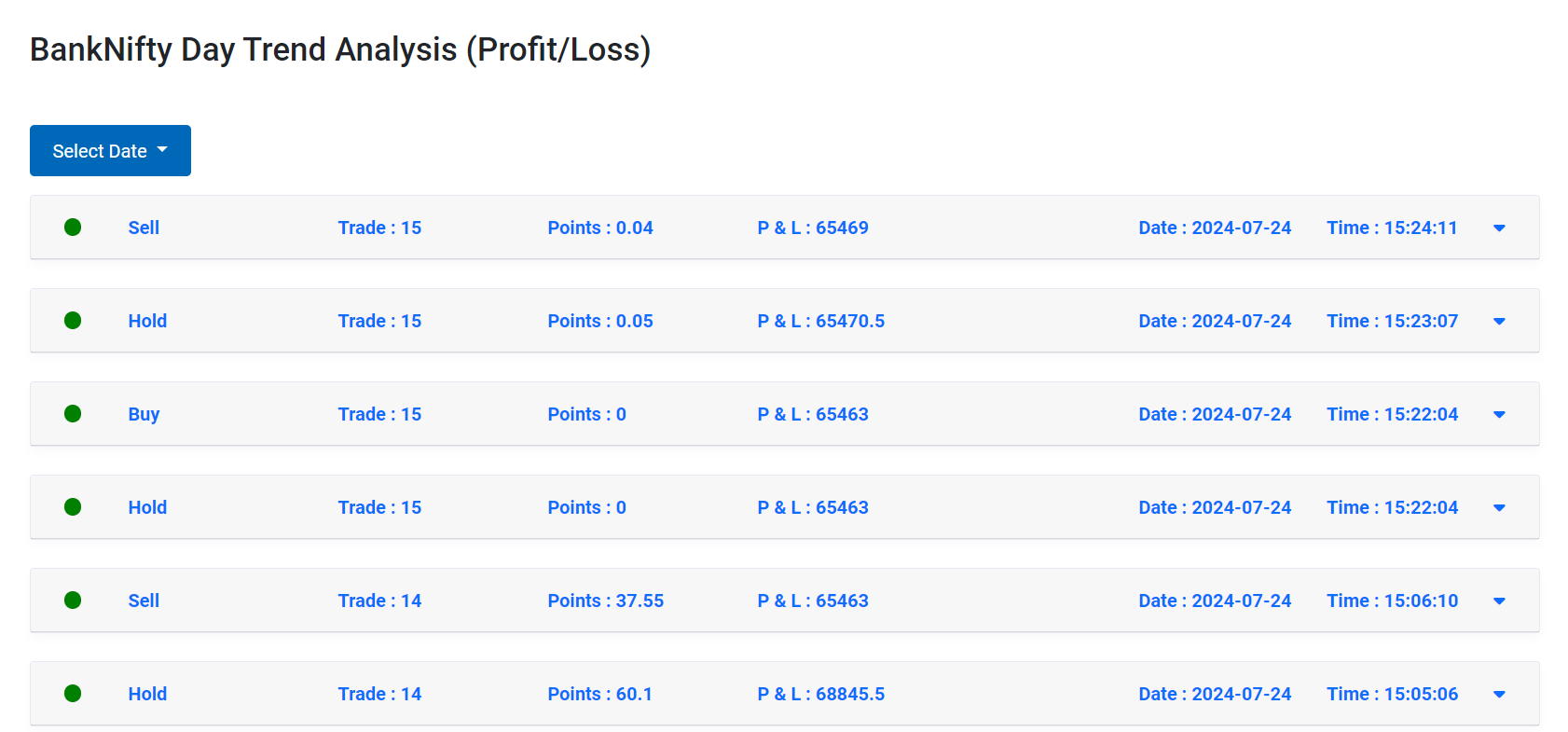The image size is (1568, 732).
Task: Expand the Sell row at 15:06:10
Action: pos(1499,601)
